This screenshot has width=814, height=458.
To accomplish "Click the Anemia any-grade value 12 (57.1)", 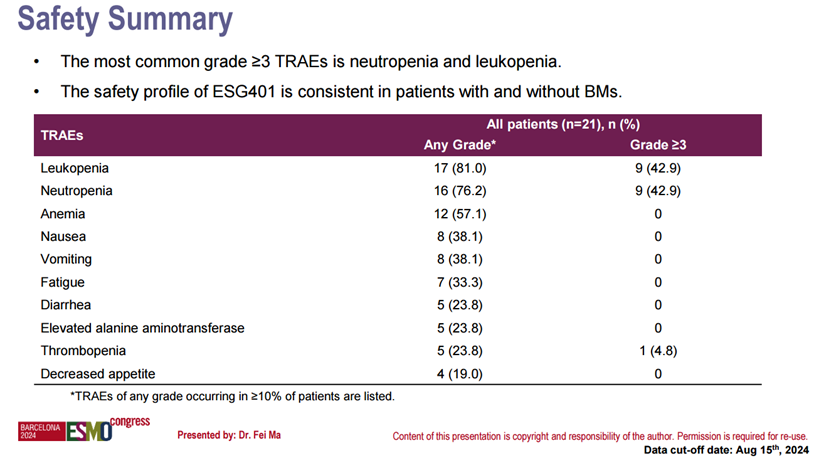I will pyautogui.click(x=460, y=214).
